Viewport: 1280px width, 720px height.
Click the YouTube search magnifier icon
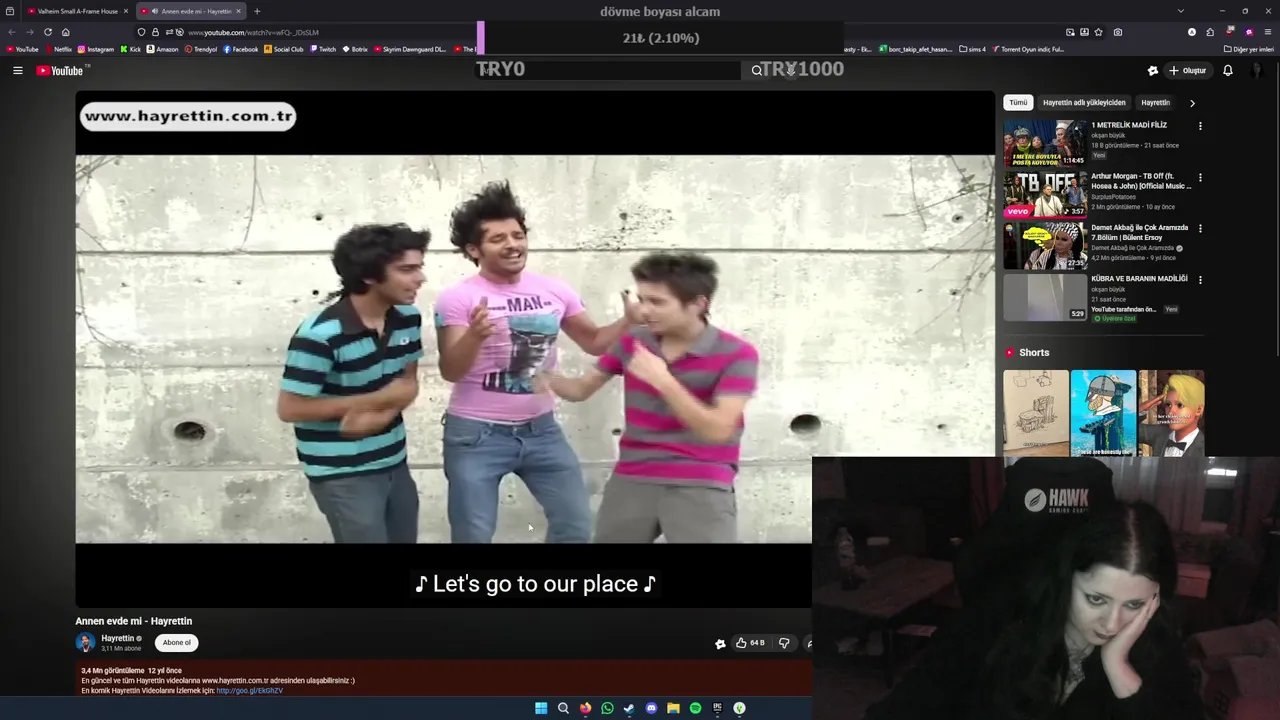click(757, 70)
